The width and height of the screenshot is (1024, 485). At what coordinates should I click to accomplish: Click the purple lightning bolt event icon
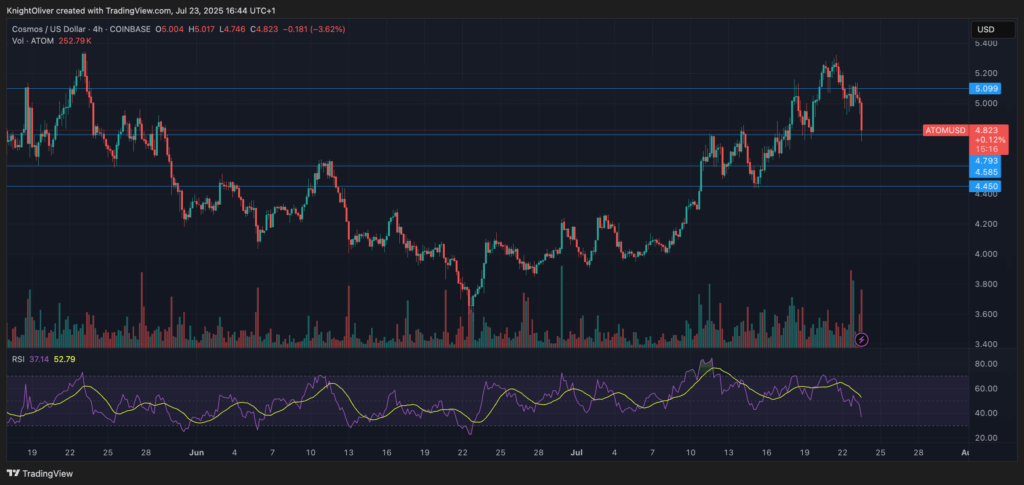(x=862, y=340)
